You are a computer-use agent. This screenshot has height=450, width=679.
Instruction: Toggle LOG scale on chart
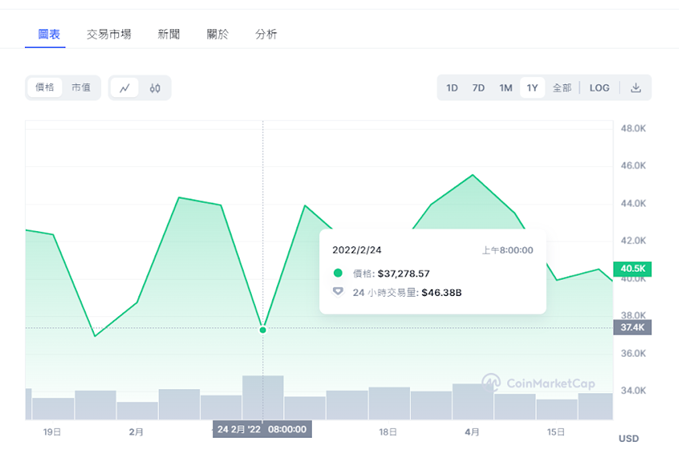[x=599, y=88]
